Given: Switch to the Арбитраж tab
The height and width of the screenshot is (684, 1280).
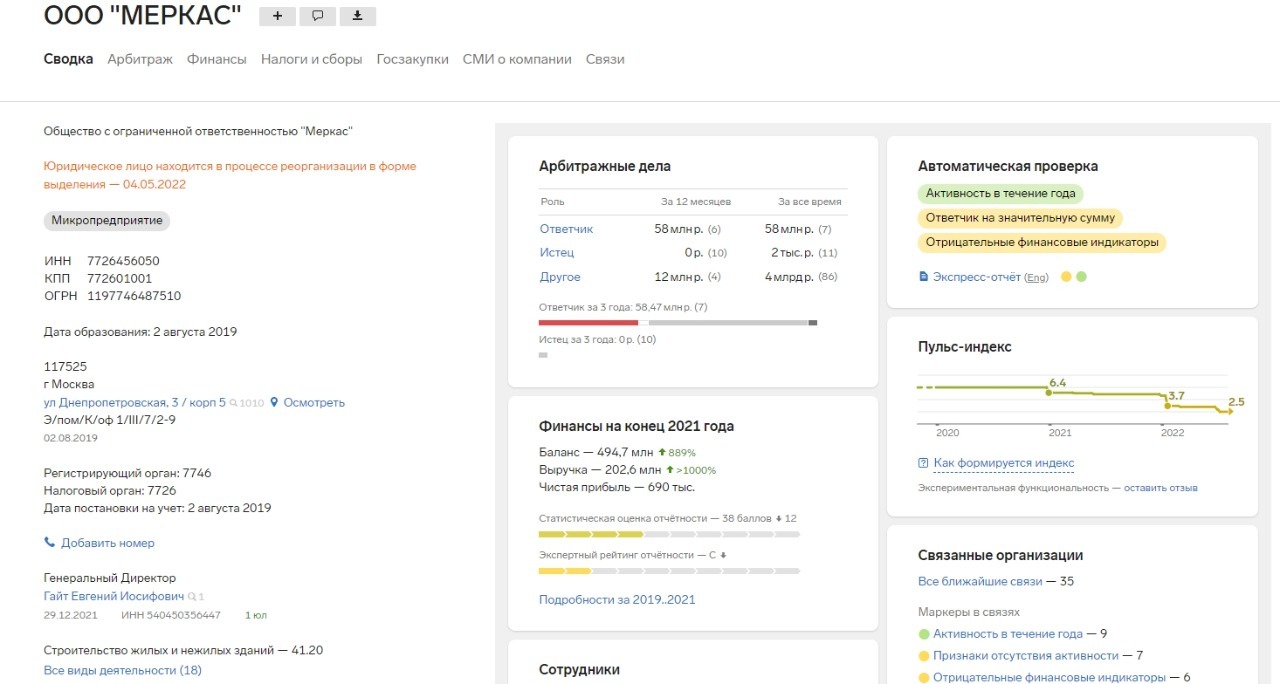Looking at the screenshot, I should point(140,59).
